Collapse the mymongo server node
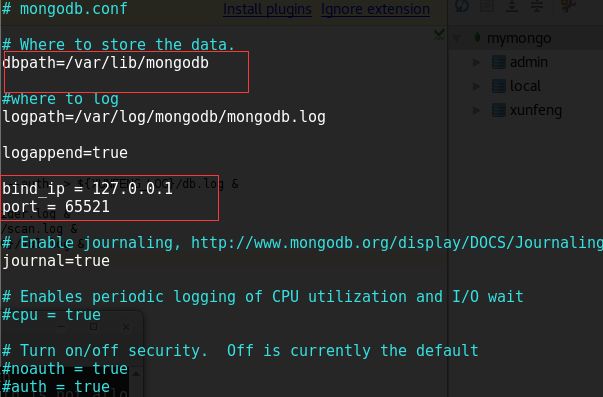This screenshot has width=603, height=397. [457, 38]
